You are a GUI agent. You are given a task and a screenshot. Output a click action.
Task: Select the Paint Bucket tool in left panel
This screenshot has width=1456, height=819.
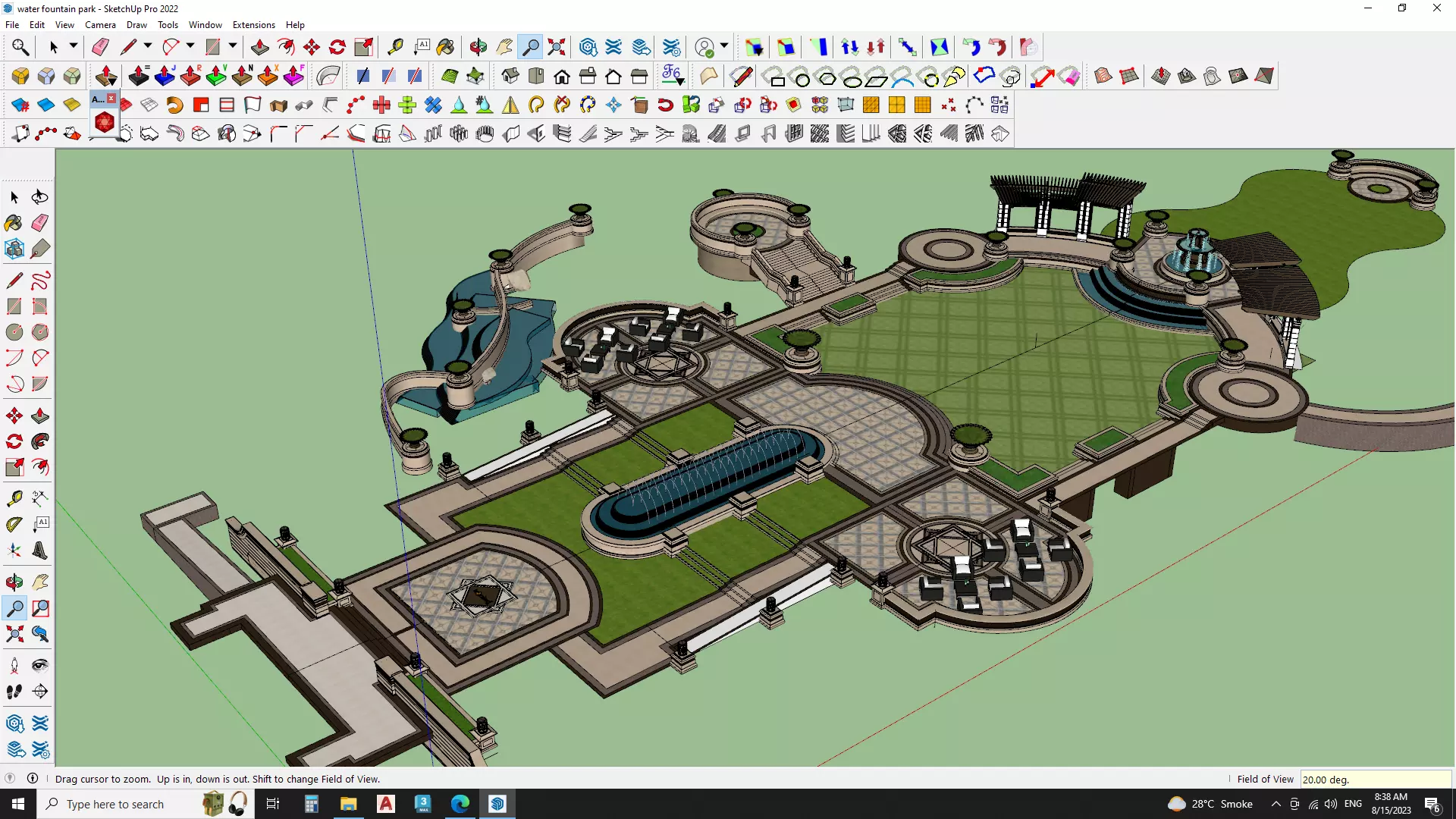(x=14, y=223)
